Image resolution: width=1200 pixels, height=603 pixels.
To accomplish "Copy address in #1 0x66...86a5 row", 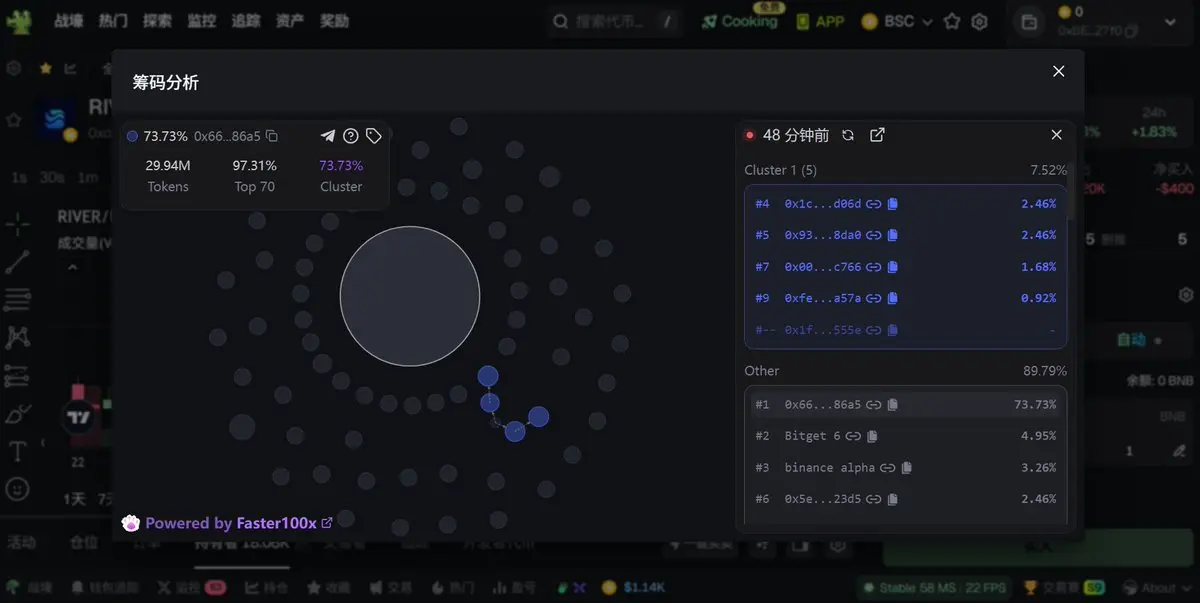I will pyautogui.click(x=893, y=405).
